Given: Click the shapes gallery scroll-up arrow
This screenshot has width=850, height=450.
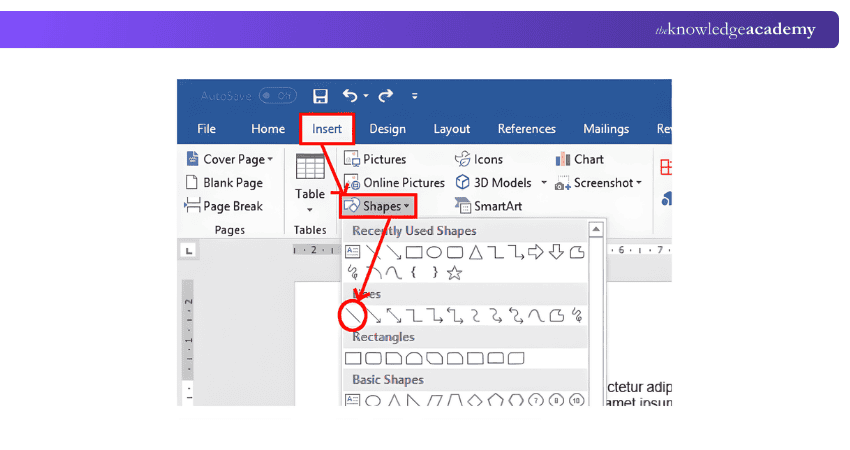Looking at the screenshot, I should pyautogui.click(x=596, y=229).
